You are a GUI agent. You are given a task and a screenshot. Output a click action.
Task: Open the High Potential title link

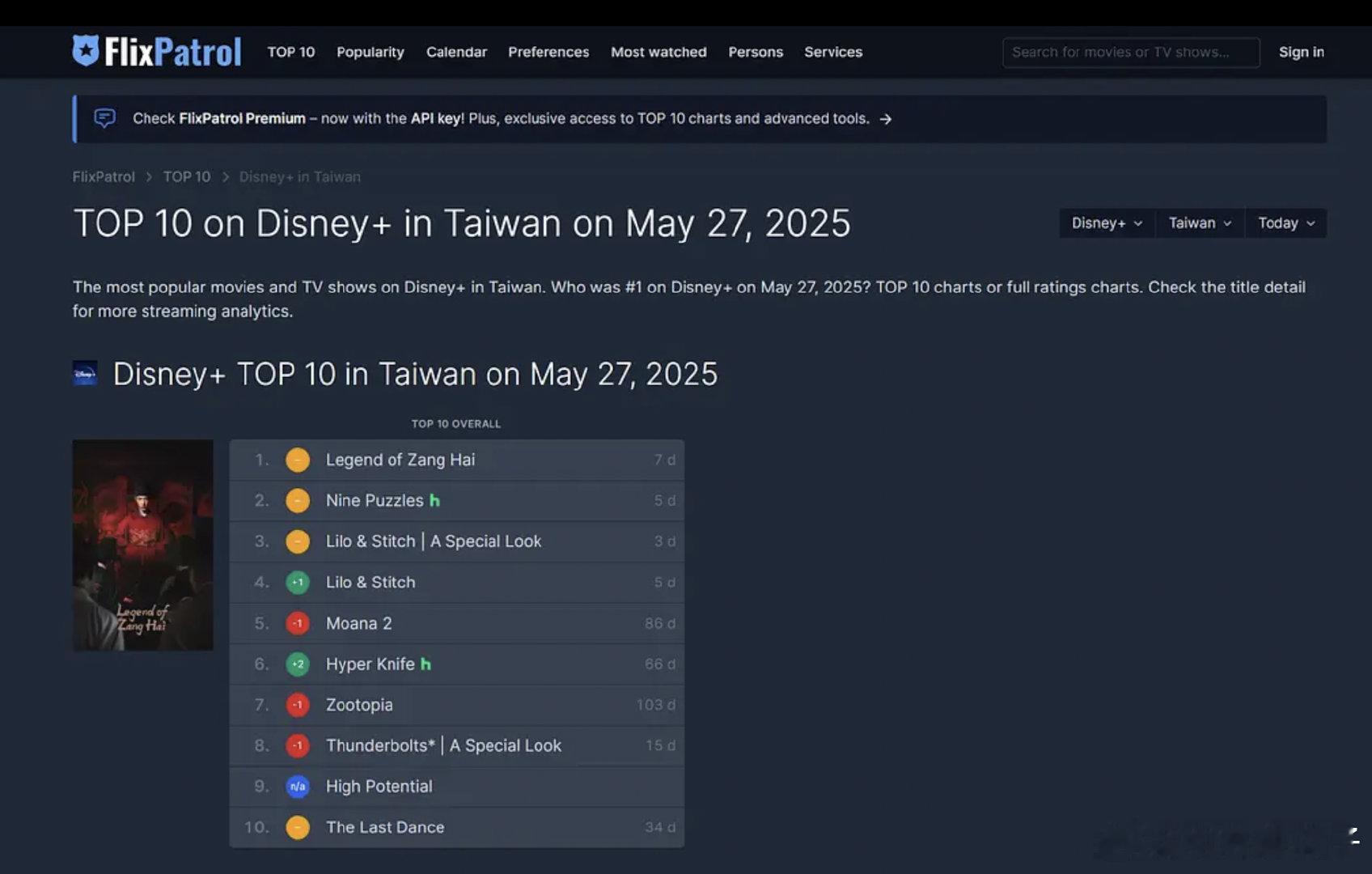[379, 787]
